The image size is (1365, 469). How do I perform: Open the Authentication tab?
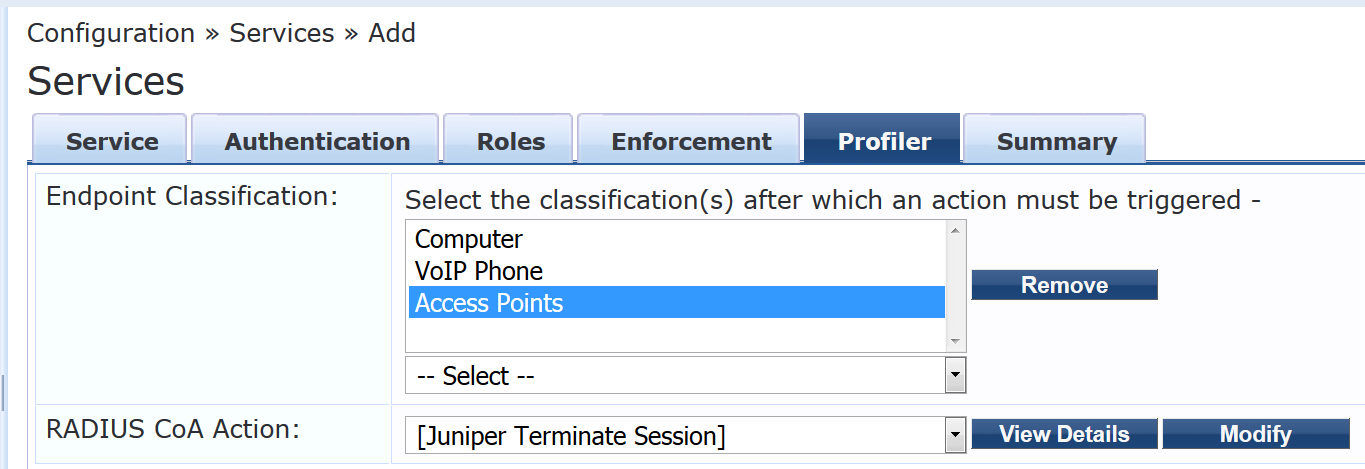pos(317,141)
